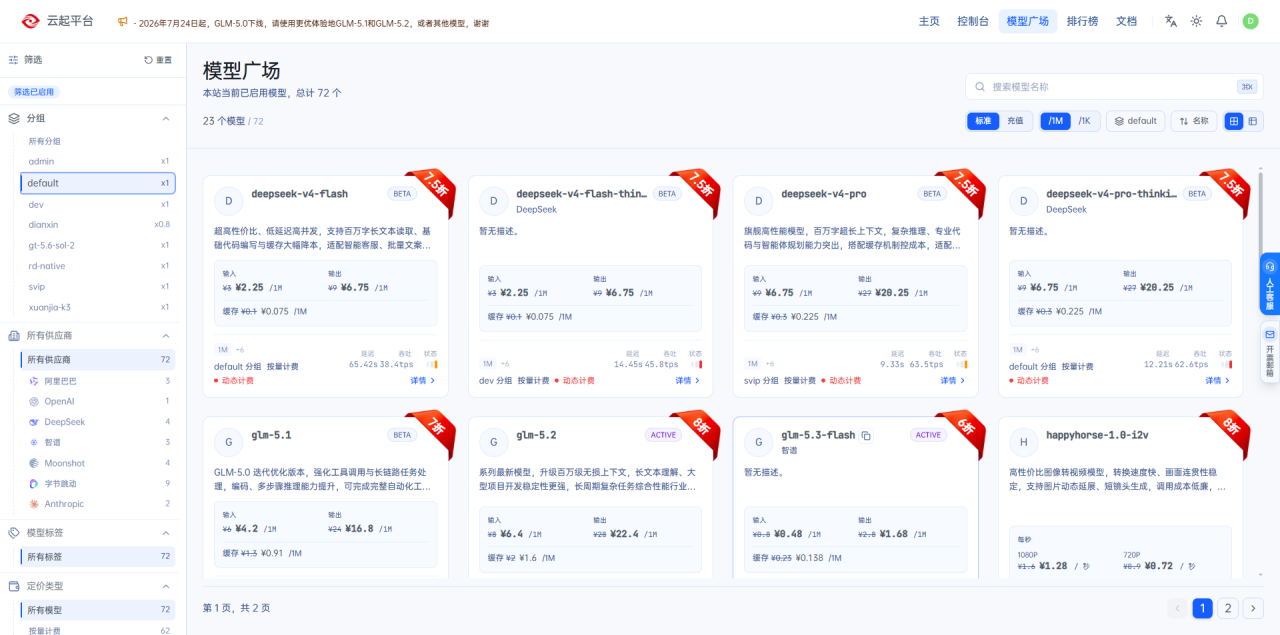Click the reset filters 重置 icon
Screen dimensions: 1280x635
(149, 60)
